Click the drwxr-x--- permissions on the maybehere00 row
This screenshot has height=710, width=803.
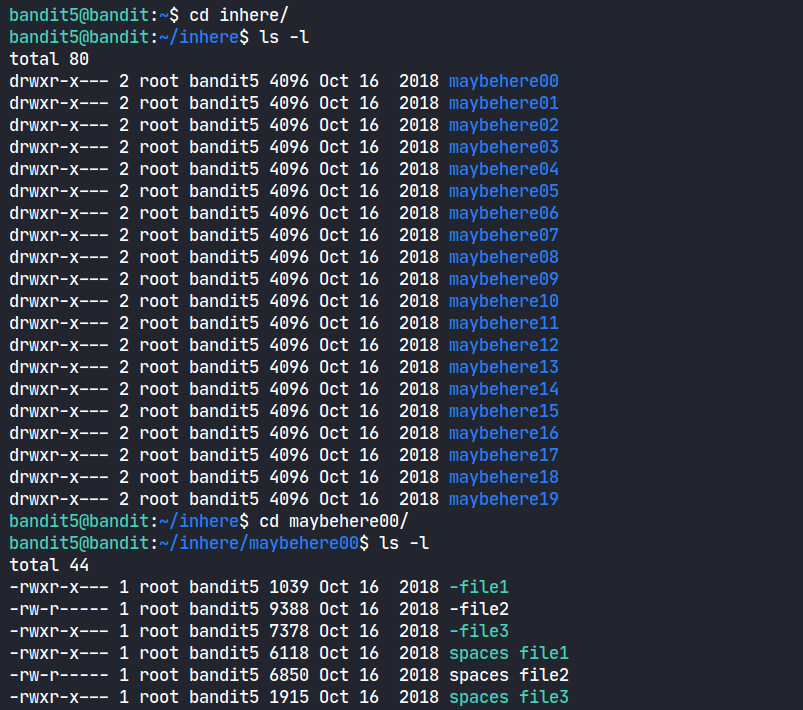[x=59, y=81]
